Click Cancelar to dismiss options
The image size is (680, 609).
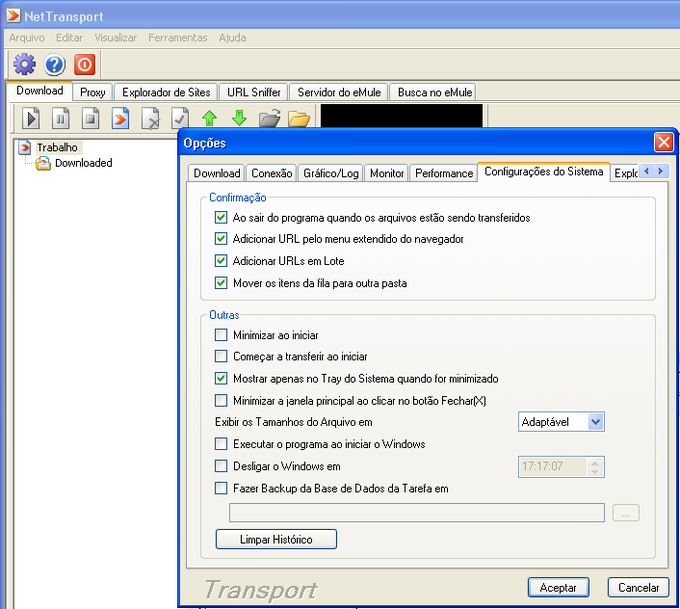pyautogui.click(x=638, y=588)
